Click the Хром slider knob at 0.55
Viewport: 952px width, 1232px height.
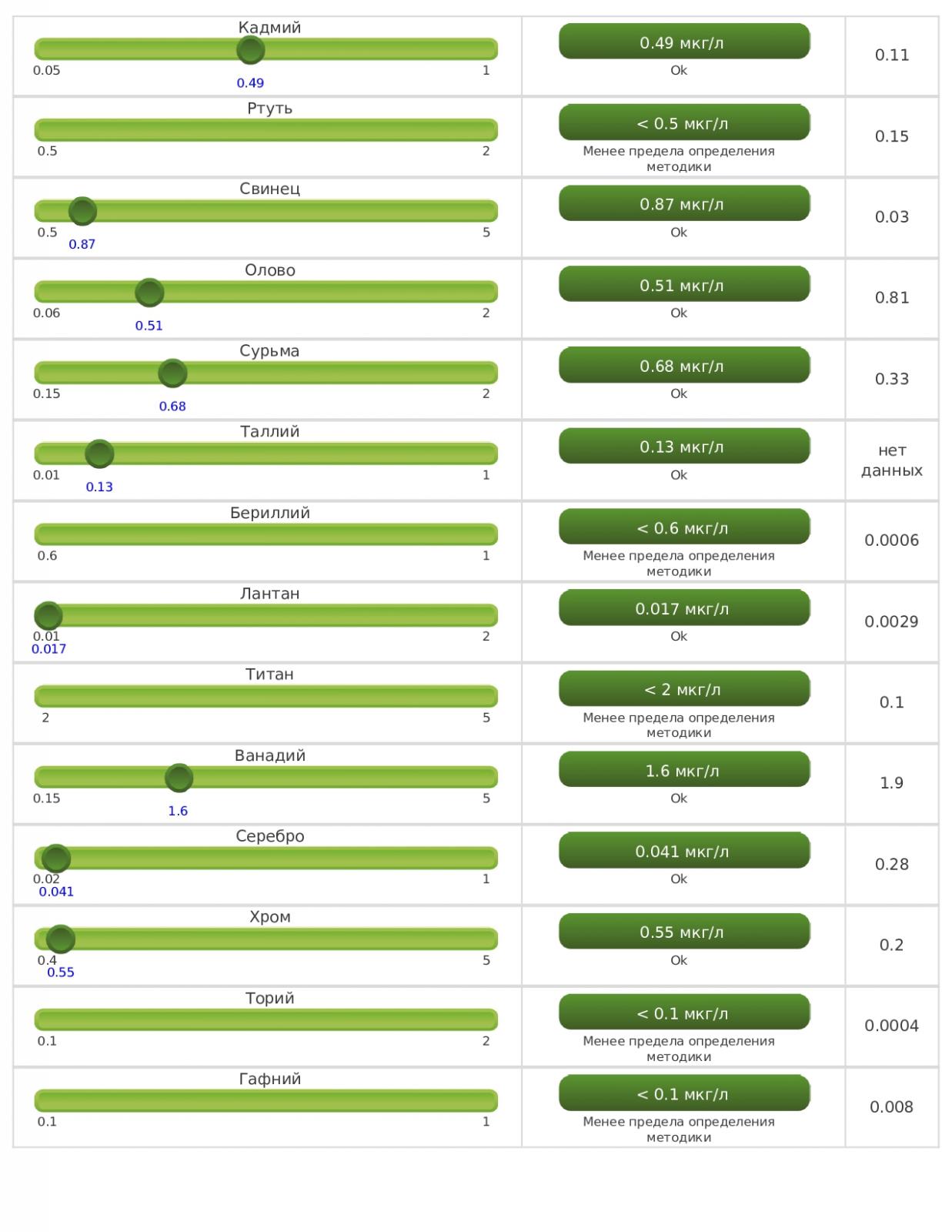61,939
